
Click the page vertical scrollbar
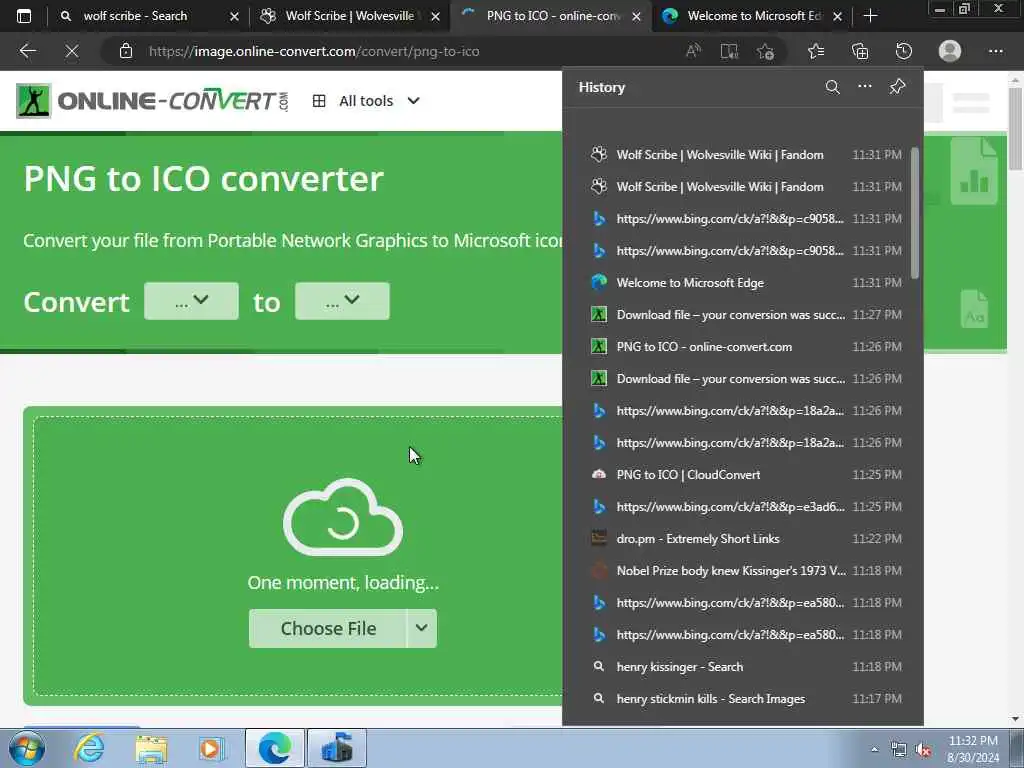point(1015,128)
